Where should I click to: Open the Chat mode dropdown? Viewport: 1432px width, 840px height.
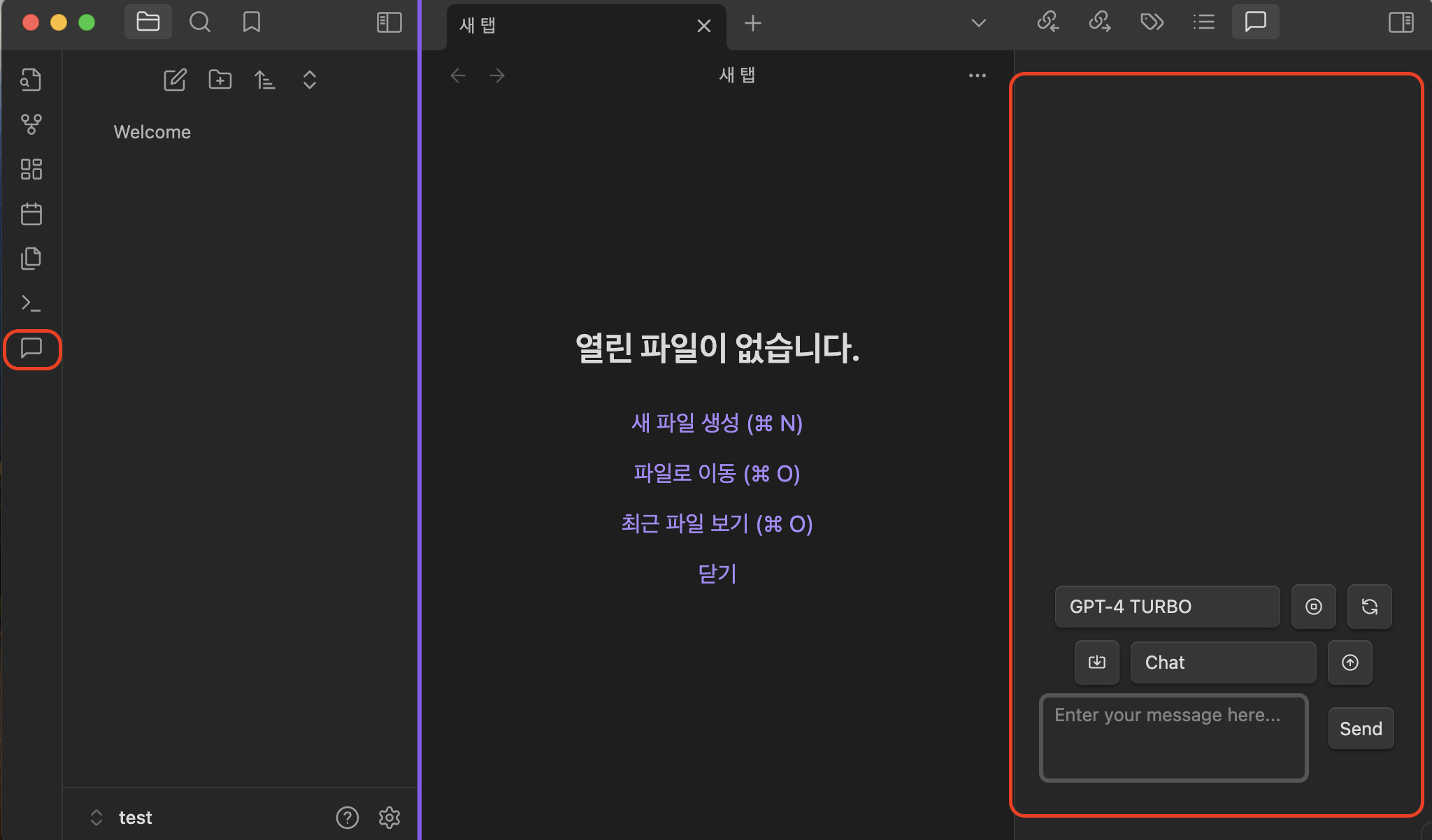tap(1223, 662)
